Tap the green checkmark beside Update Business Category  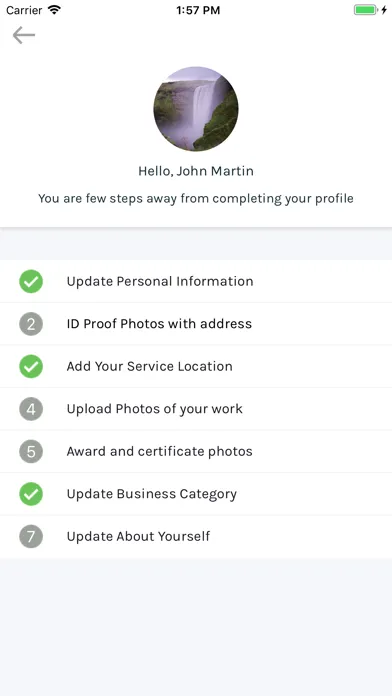pos(31,494)
